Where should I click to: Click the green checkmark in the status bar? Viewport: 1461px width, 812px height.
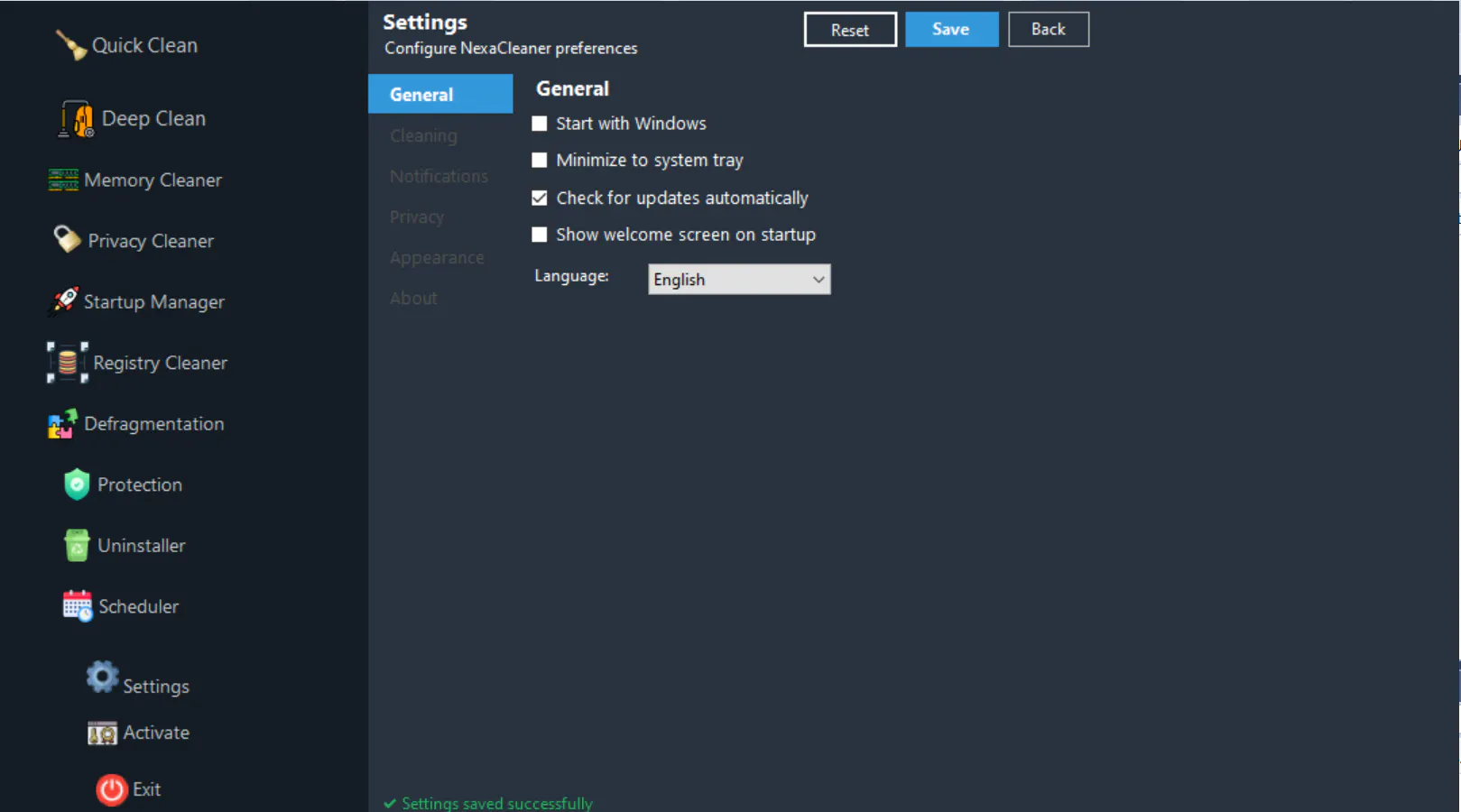[390, 804]
